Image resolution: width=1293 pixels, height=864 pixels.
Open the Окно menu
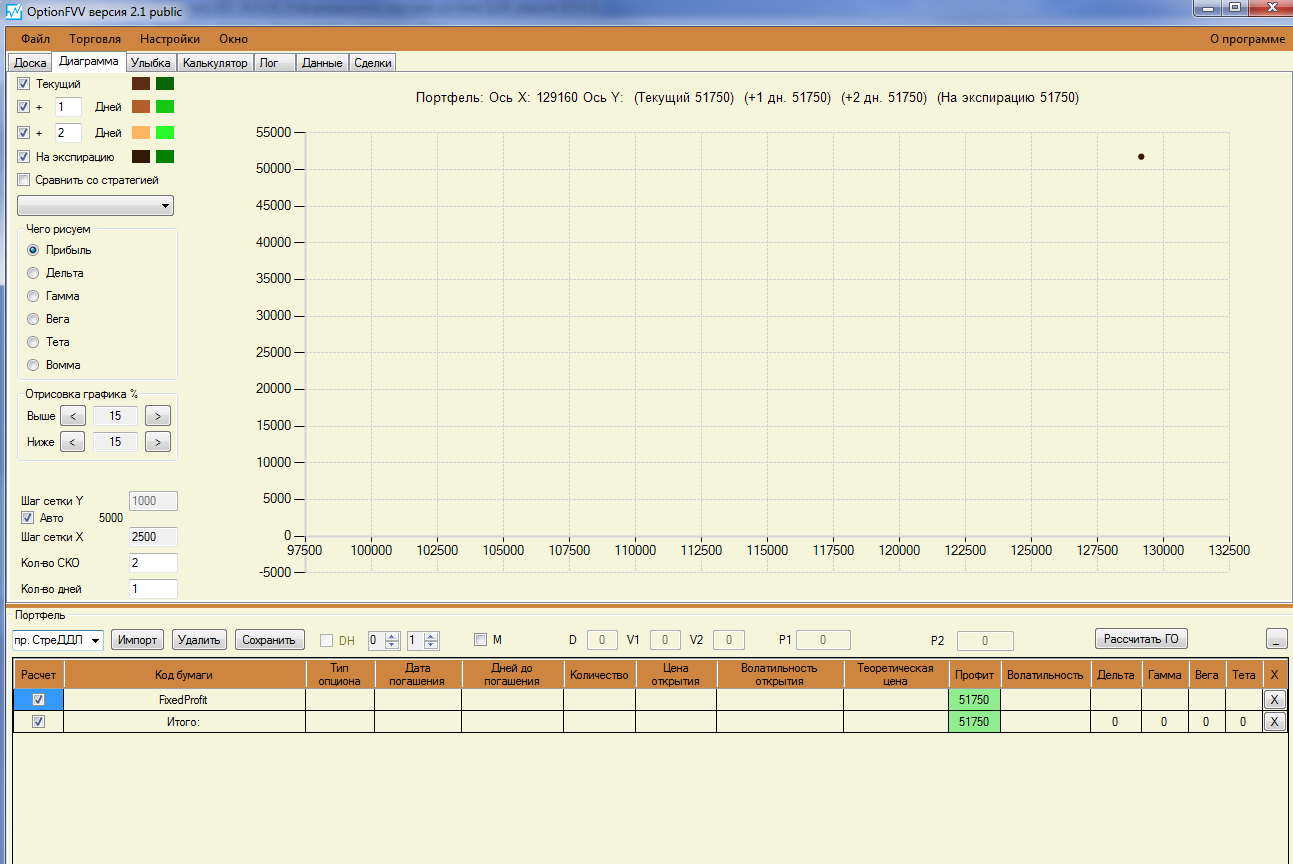tap(234, 39)
